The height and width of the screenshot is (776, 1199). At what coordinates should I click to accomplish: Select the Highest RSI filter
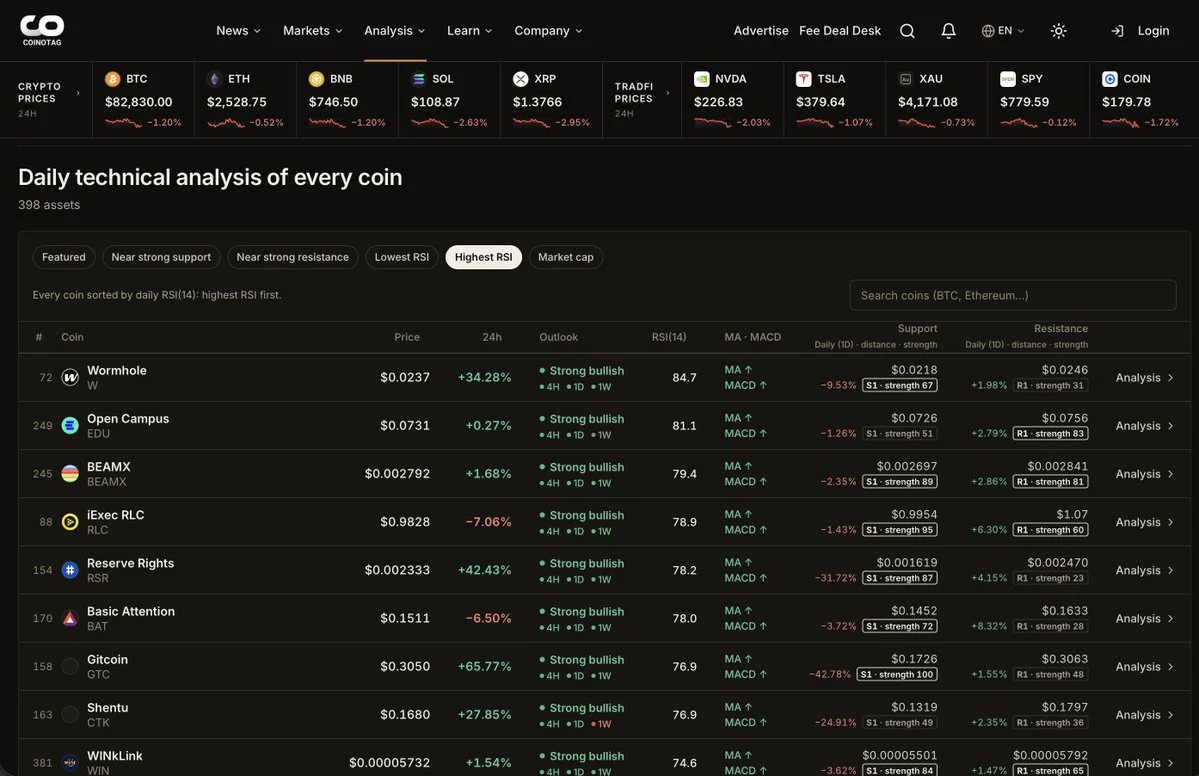tap(483, 257)
